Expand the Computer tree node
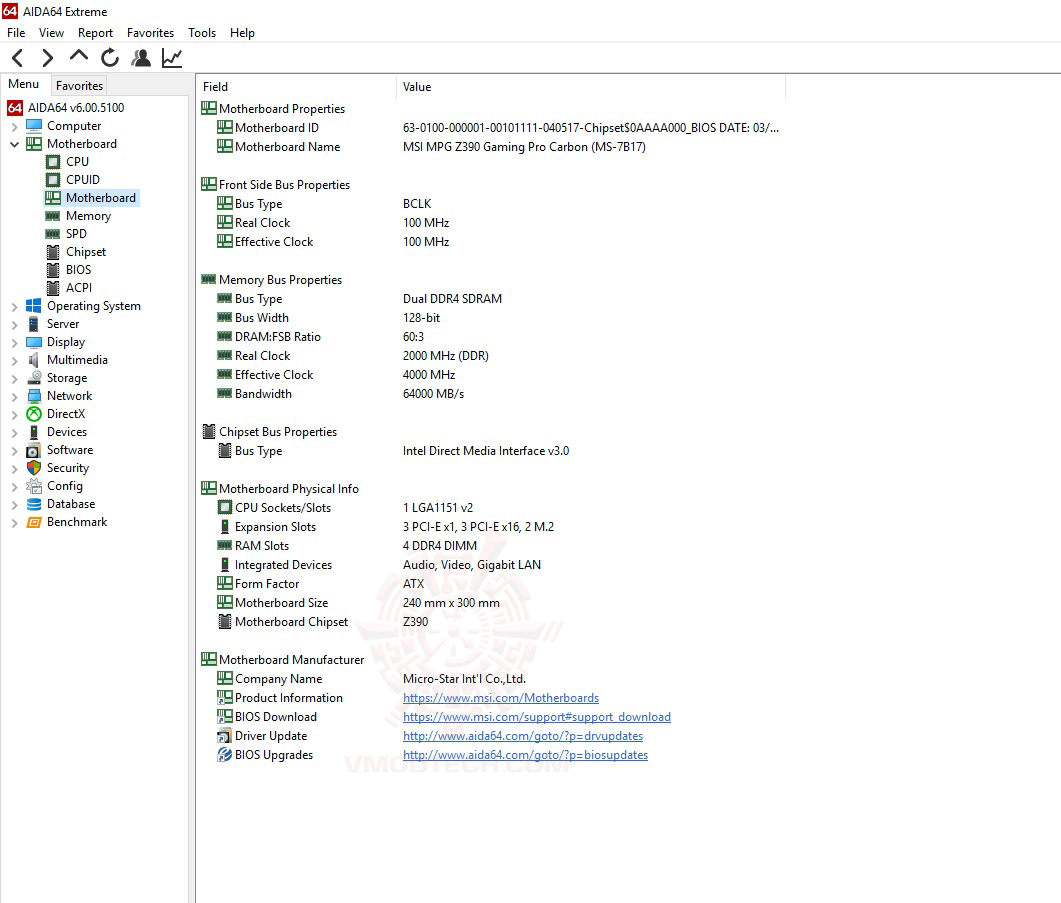Screen dimensions: 1061x903 14,127
